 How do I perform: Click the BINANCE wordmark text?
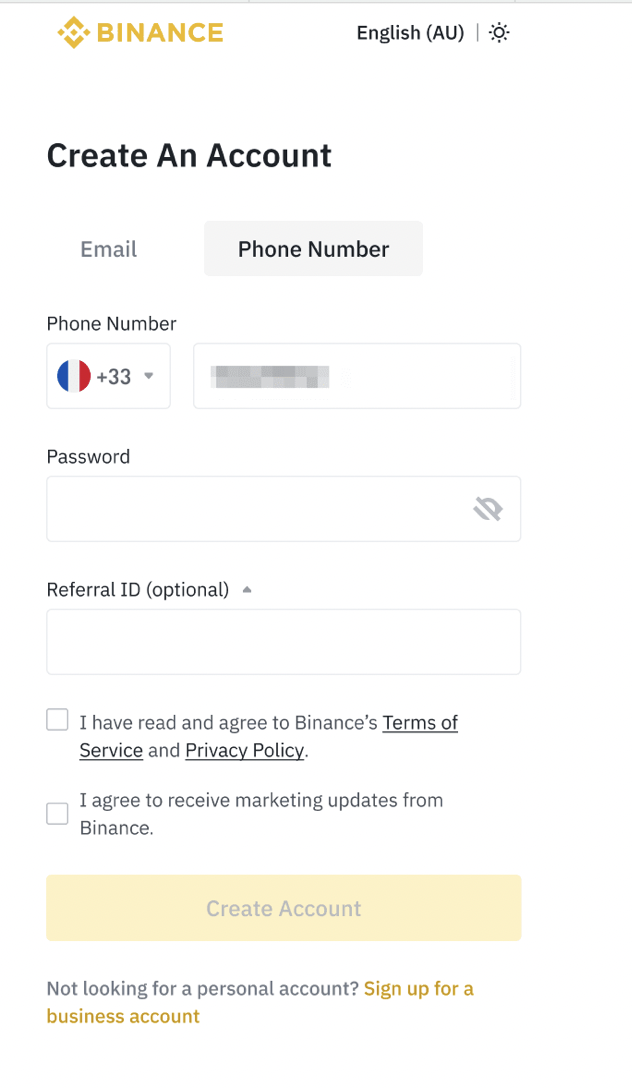[x=160, y=33]
